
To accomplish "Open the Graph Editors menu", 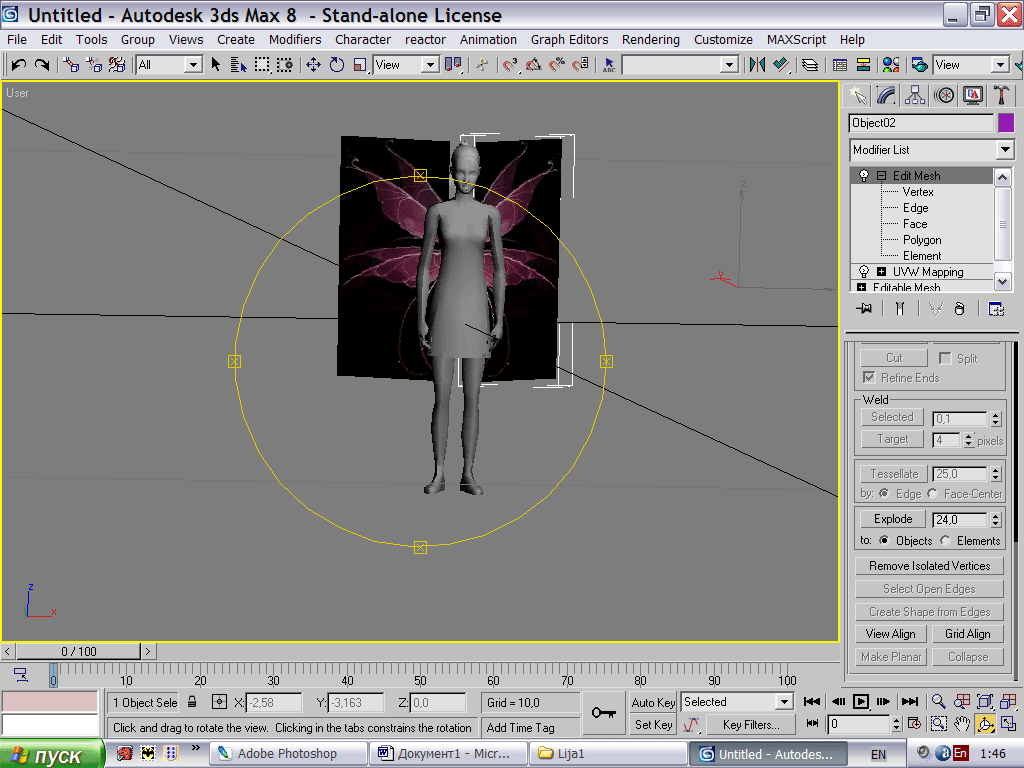I will 569,40.
